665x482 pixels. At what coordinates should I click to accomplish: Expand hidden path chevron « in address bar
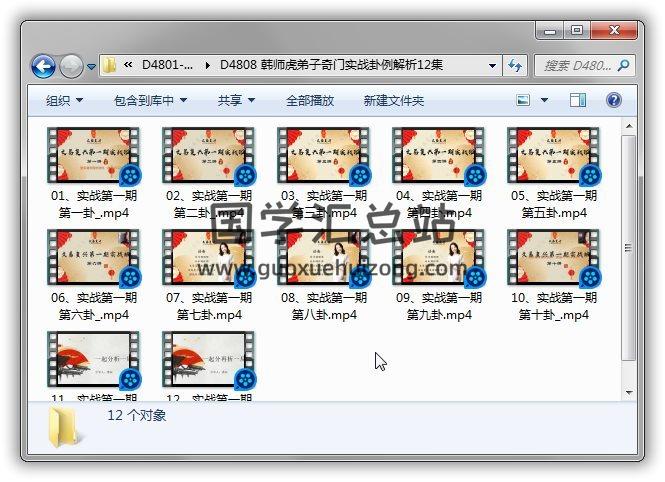pyautogui.click(x=128, y=65)
